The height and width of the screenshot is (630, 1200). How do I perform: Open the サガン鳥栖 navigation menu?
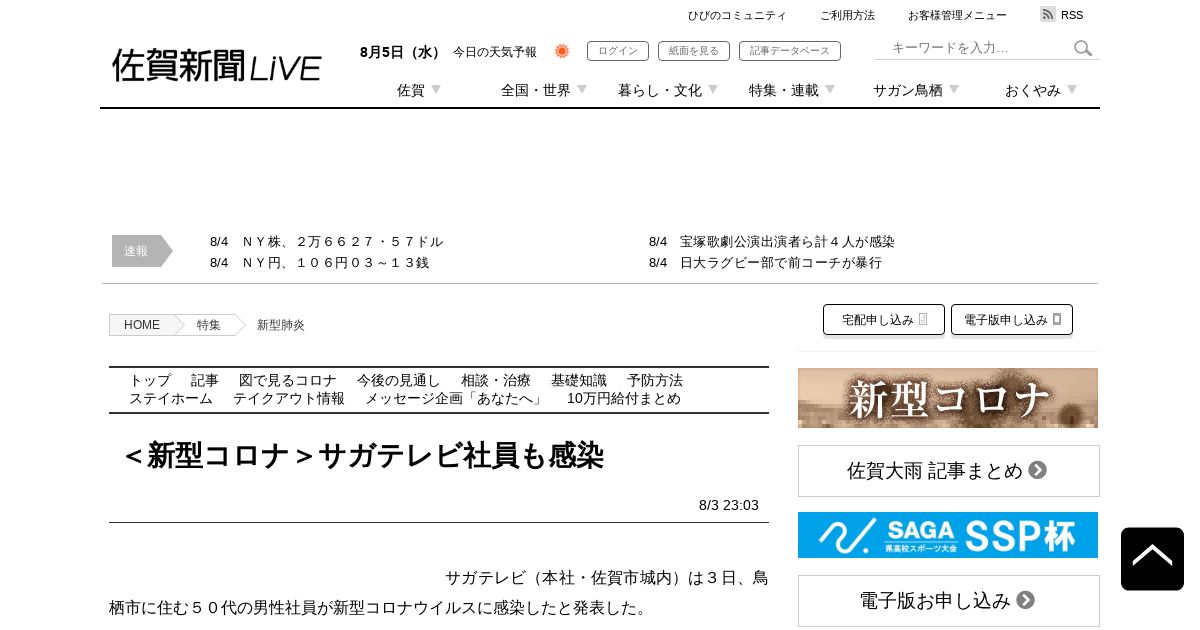coord(908,90)
